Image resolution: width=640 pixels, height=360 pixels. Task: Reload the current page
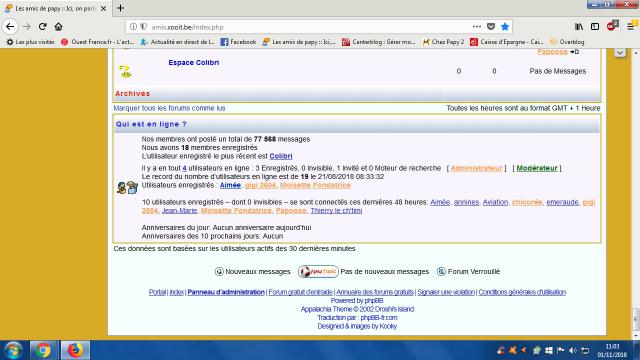42,27
